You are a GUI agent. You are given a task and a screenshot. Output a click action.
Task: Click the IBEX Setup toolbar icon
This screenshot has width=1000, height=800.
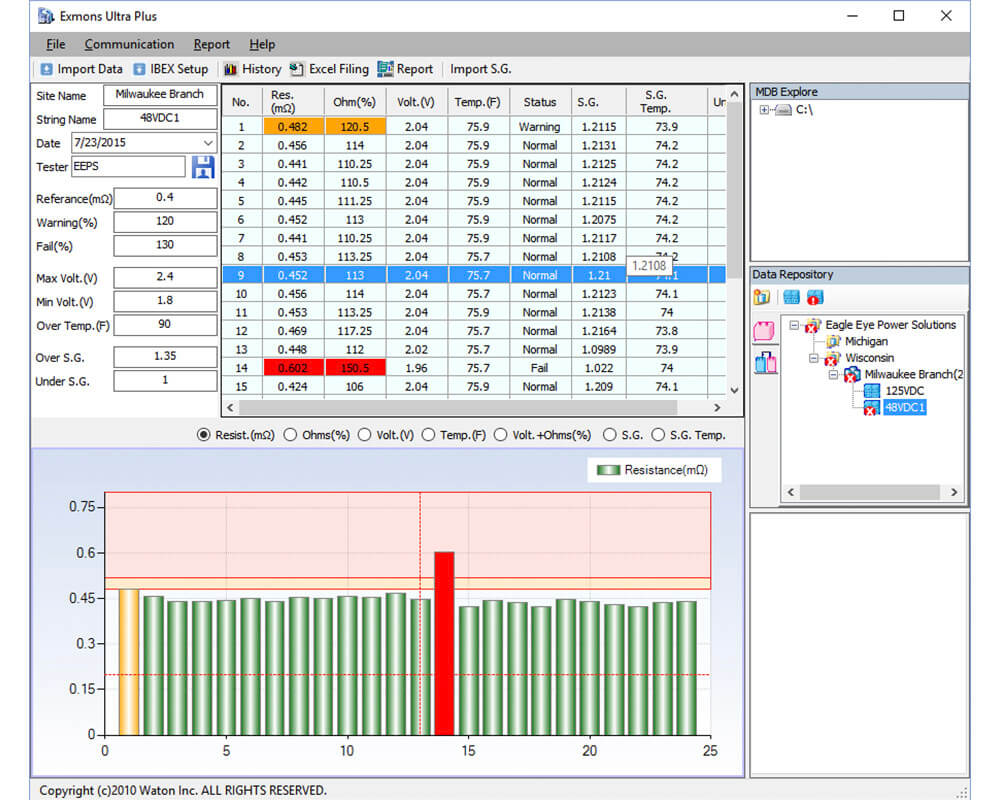(139, 69)
